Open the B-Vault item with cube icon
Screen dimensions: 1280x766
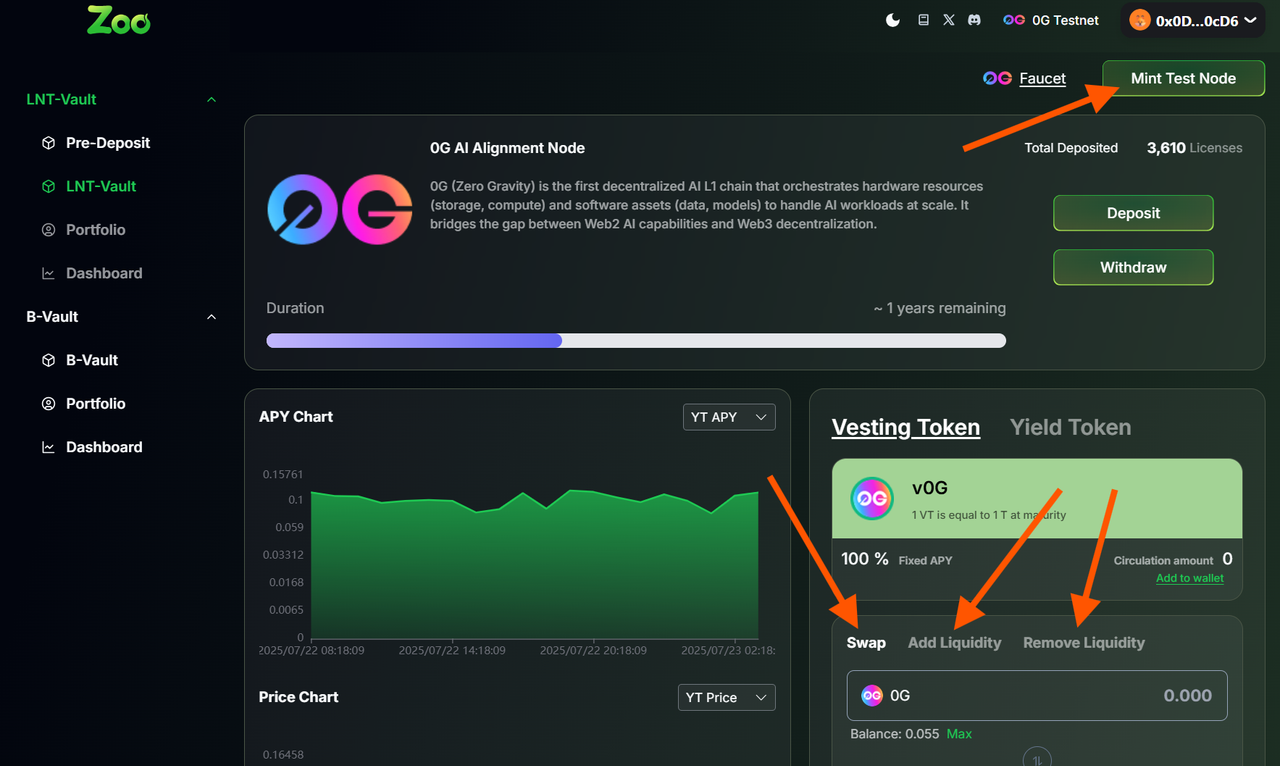(x=80, y=360)
